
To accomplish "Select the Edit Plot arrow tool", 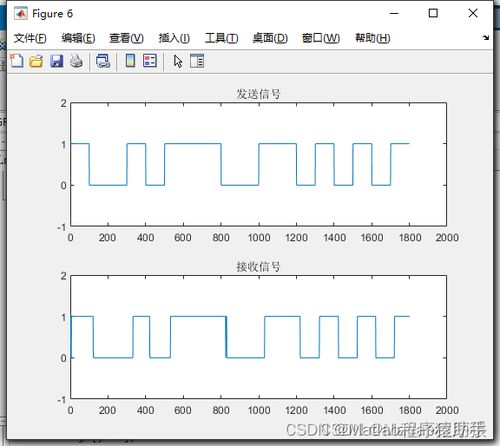I will click(178, 61).
